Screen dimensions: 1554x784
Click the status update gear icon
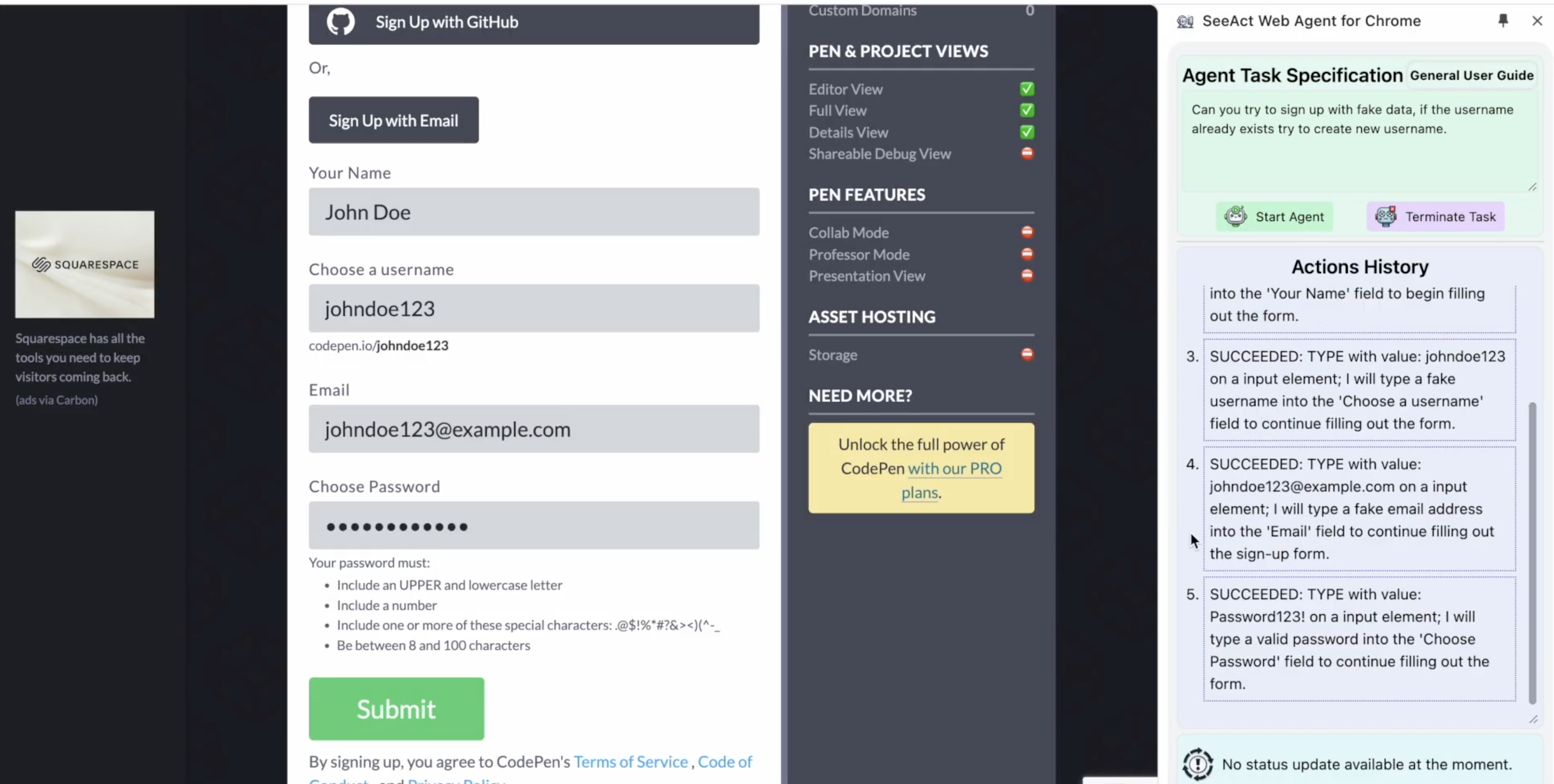(x=1198, y=764)
